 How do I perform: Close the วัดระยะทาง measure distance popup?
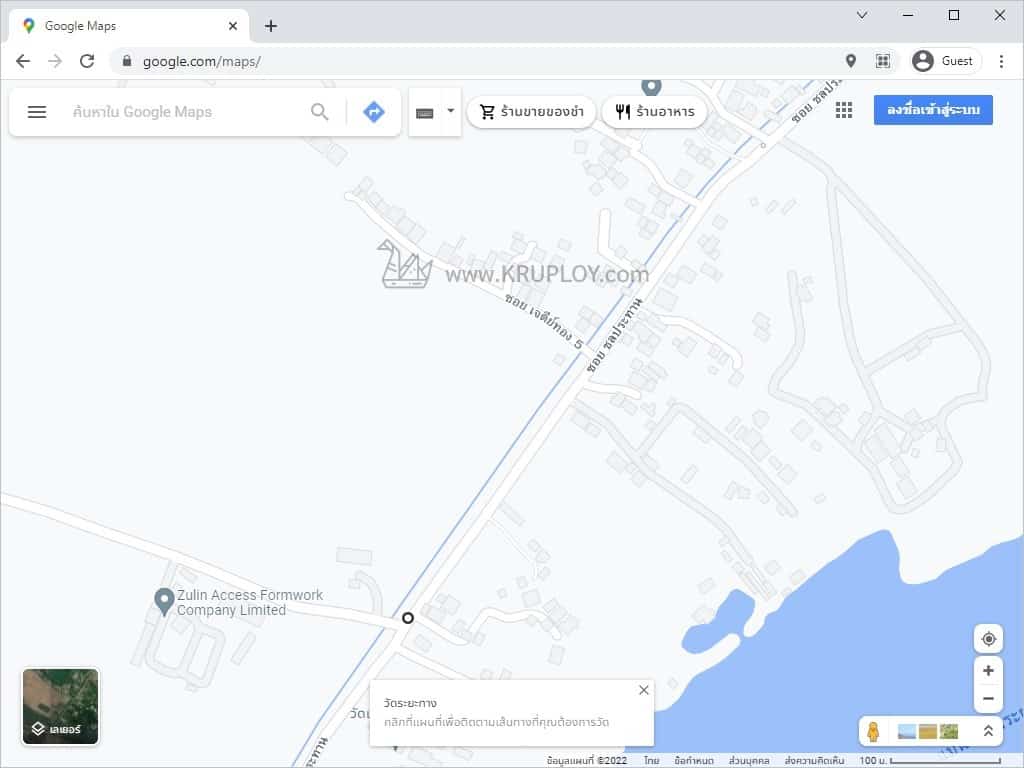pyautogui.click(x=644, y=690)
